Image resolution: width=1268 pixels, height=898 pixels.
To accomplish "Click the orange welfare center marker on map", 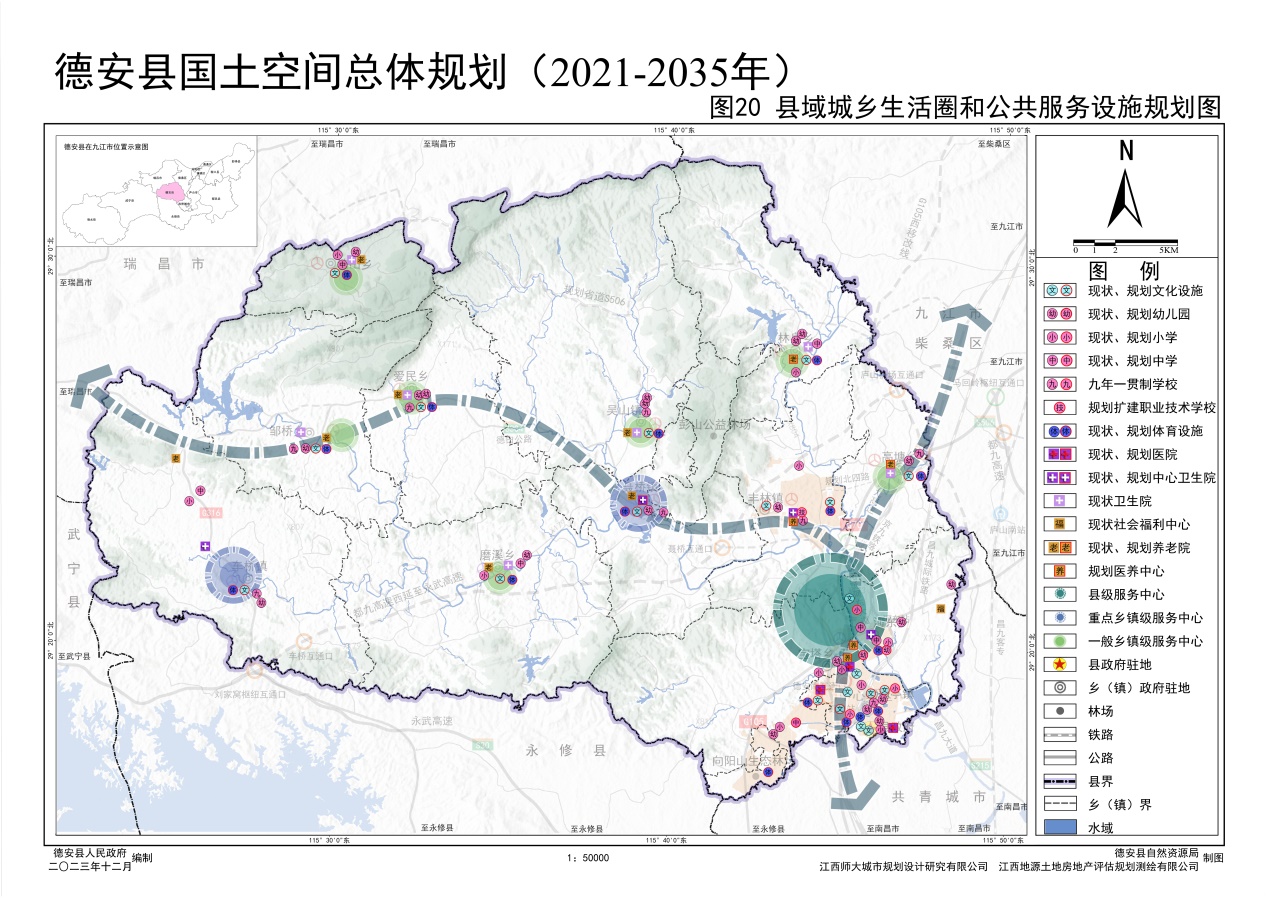I will 940,608.
